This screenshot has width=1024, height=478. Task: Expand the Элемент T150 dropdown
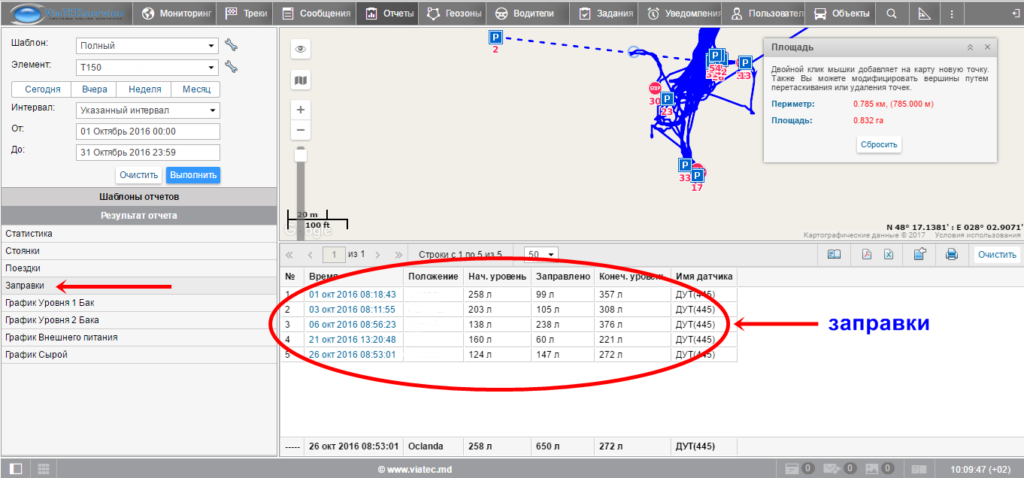pyautogui.click(x=147, y=67)
